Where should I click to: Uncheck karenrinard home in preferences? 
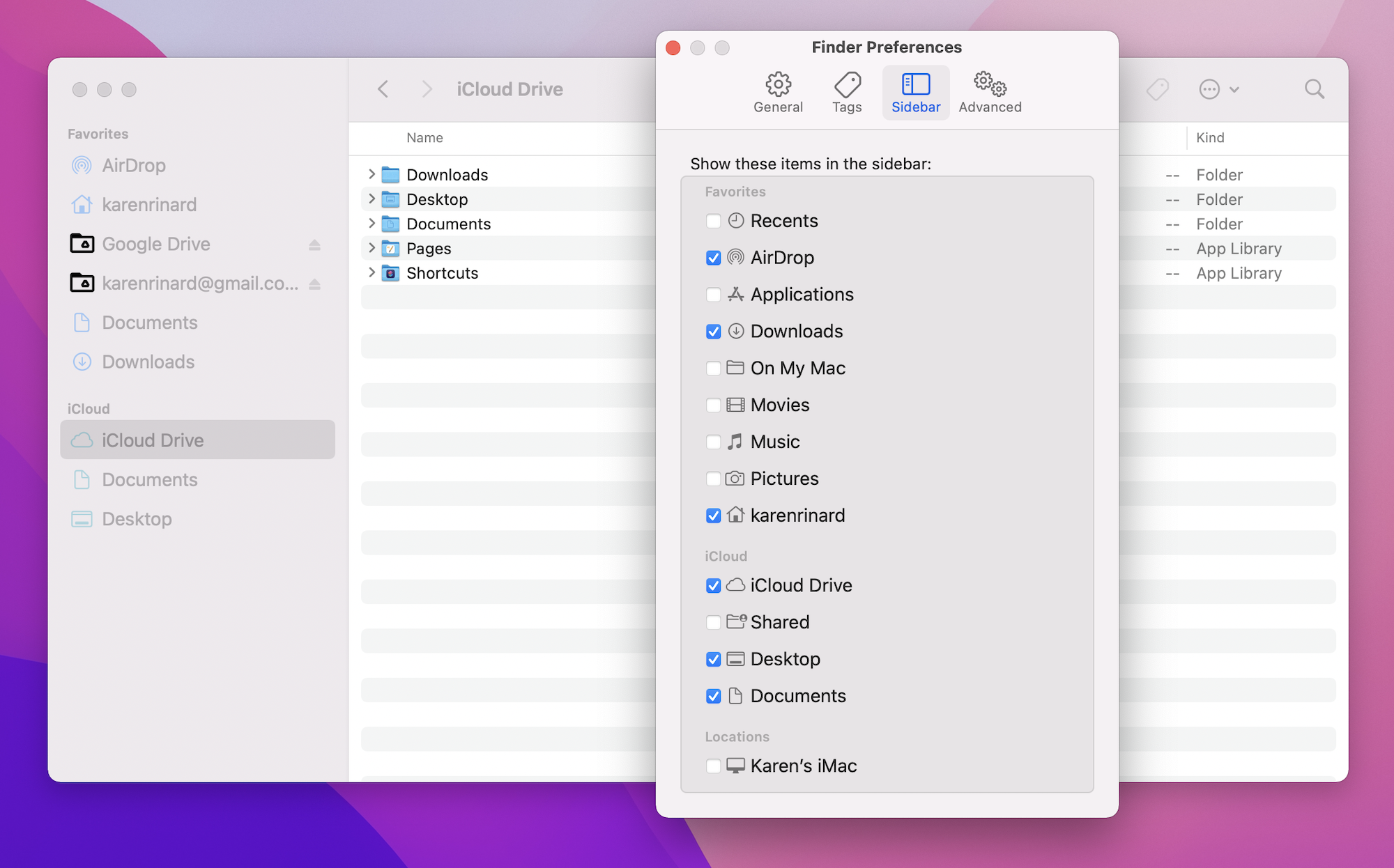[x=713, y=516]
